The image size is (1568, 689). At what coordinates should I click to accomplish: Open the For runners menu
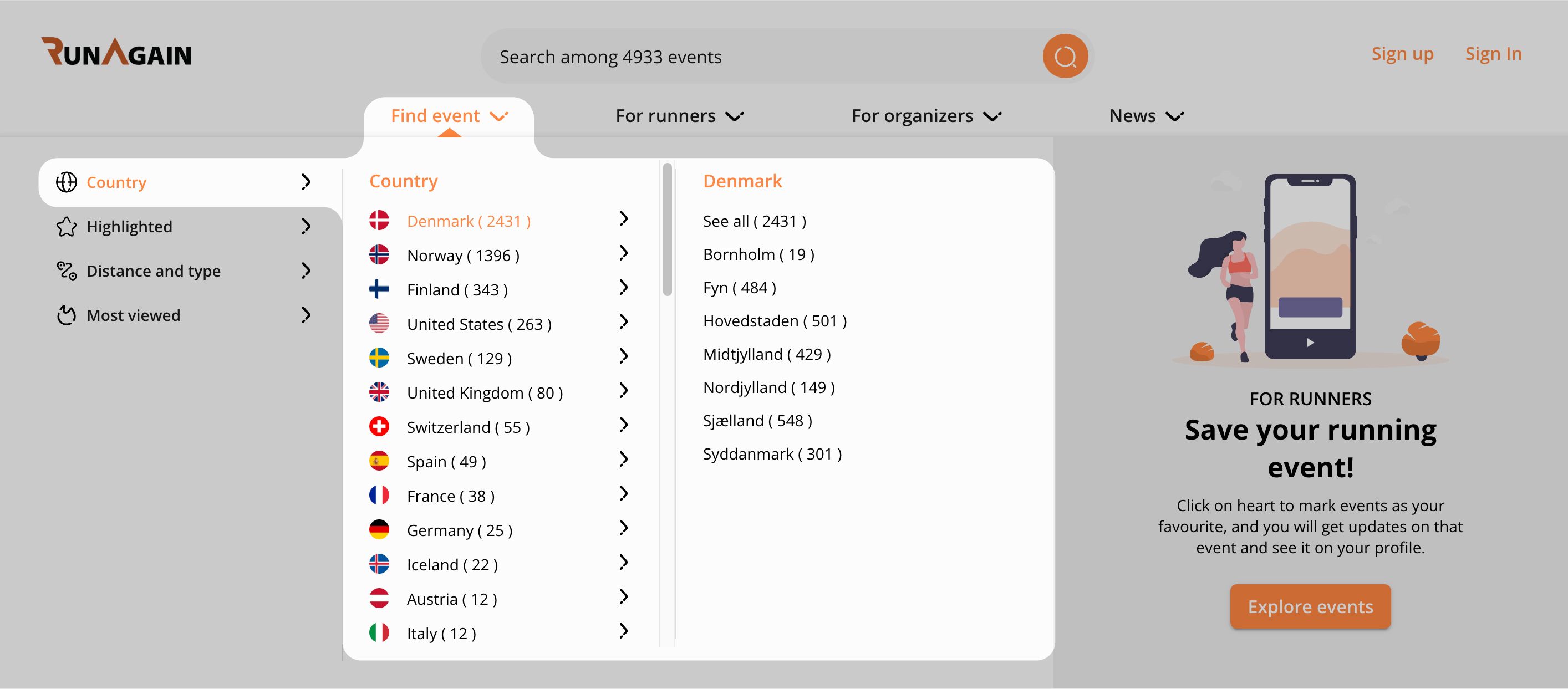(679, 116)
